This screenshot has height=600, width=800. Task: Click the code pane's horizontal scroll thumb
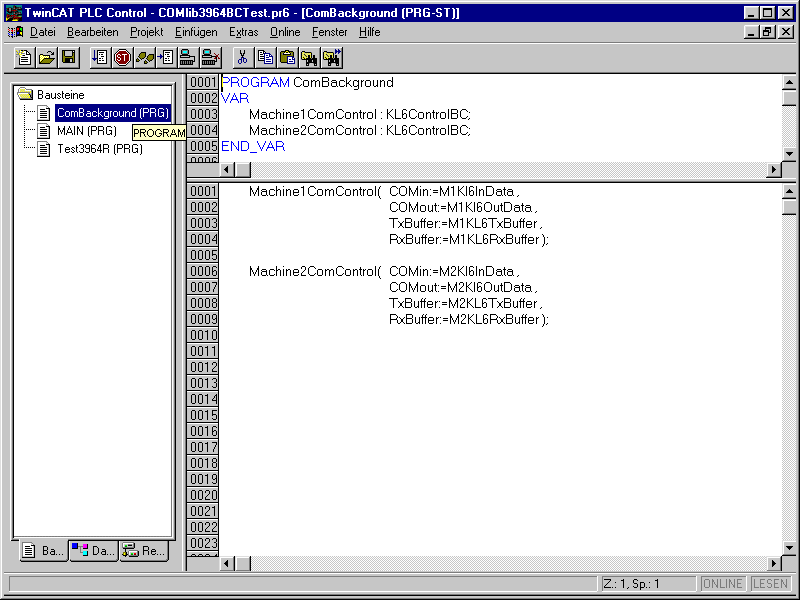pyautogui.click(x=242, y=564)
